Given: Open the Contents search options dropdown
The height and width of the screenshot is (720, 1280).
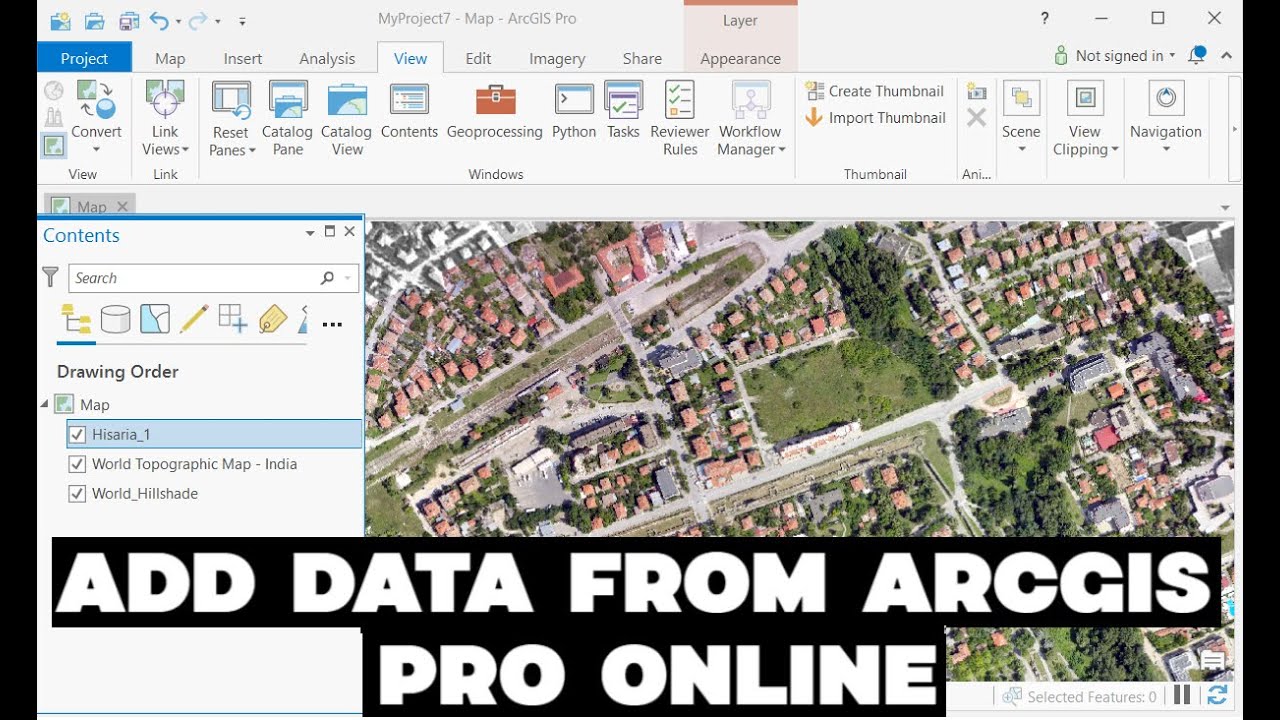Looking at the screenshot, I should click(348, 278).
